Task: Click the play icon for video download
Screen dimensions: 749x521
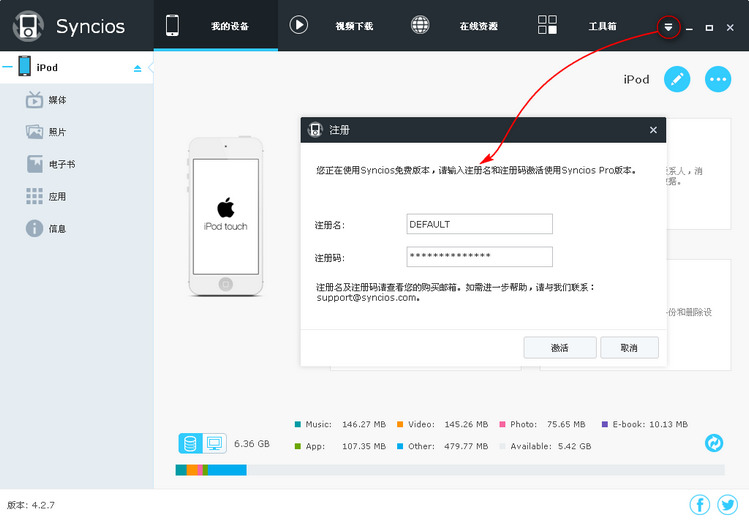Action: [299, 25]
